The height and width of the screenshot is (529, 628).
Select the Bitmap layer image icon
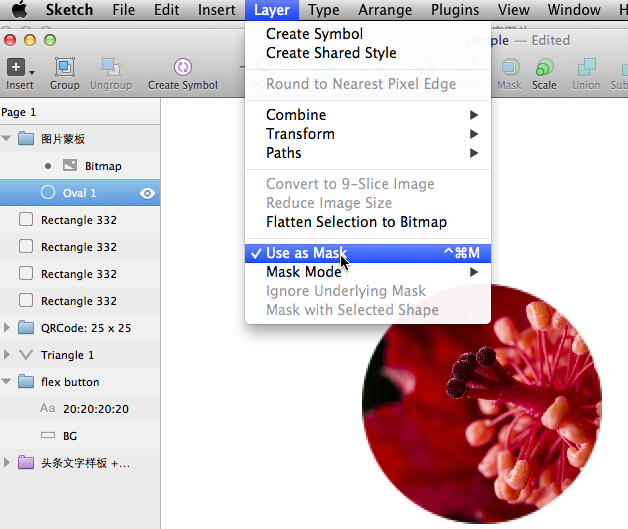coord(70,165)
